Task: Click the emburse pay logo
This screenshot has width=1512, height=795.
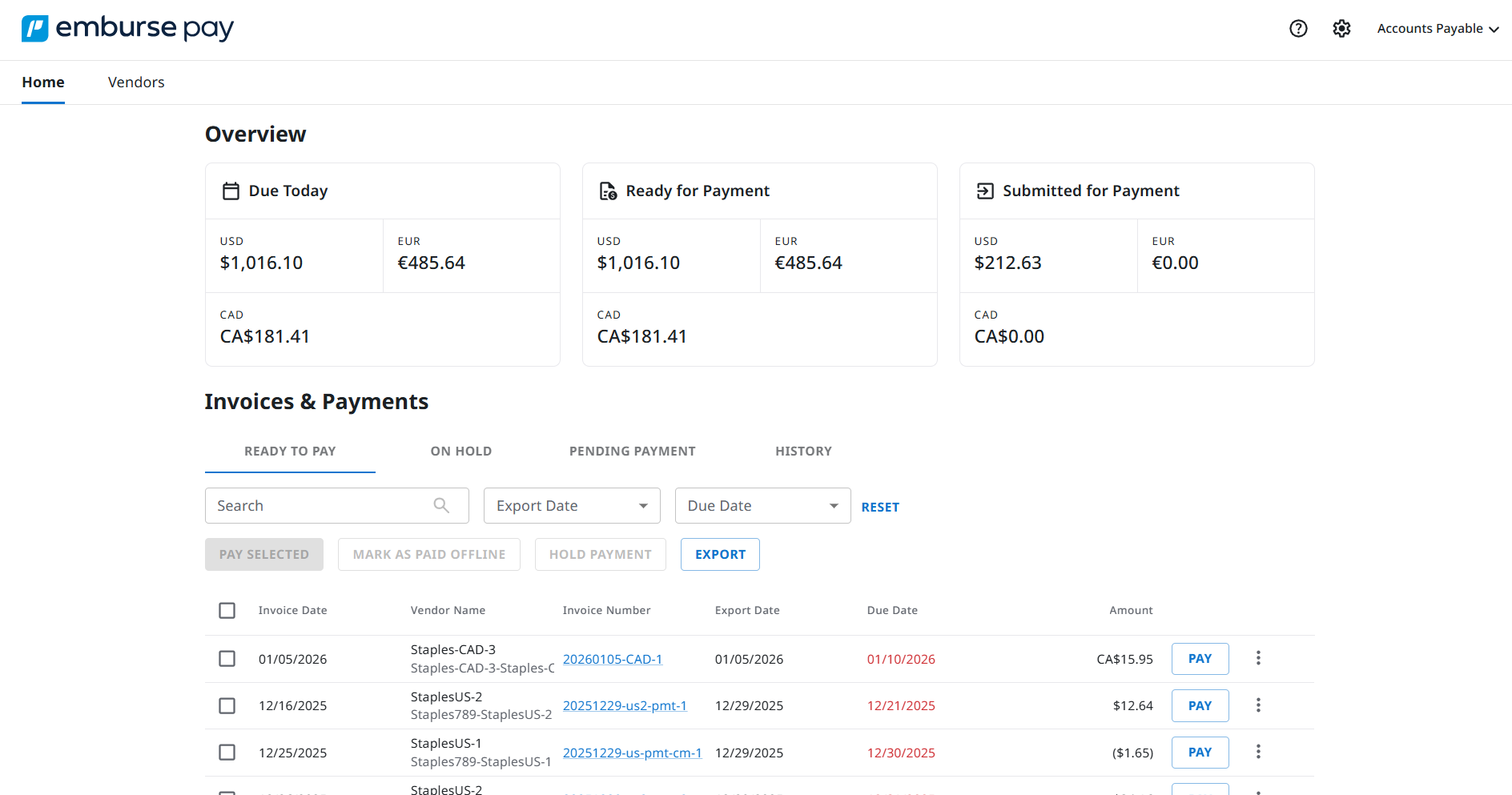Action: tap(127, 28)
